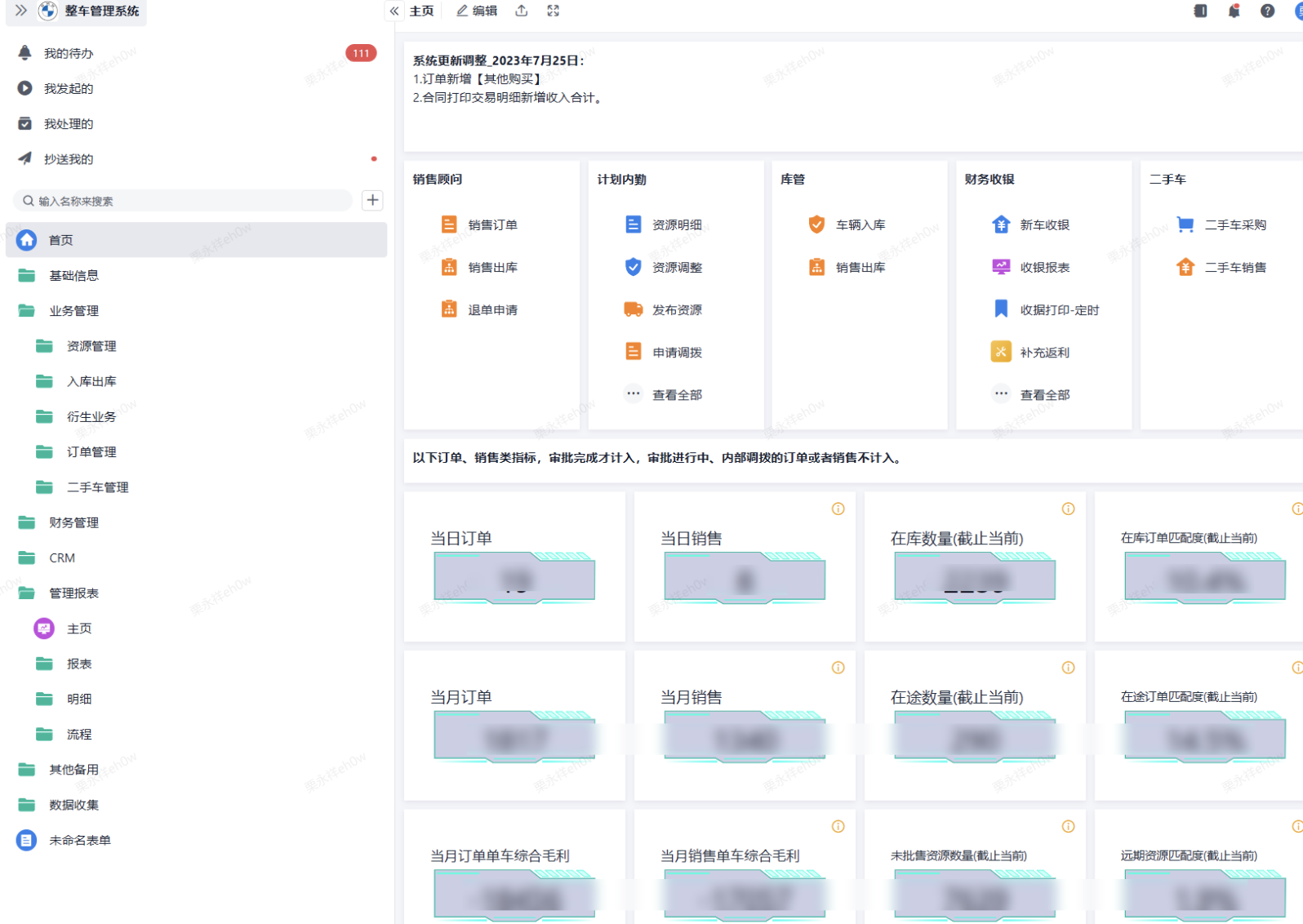The height and width of the screenshot is (924, 1303).
Task: Click info icon on 当月销售单车综合毛利 card
Action: pos(838,826)
